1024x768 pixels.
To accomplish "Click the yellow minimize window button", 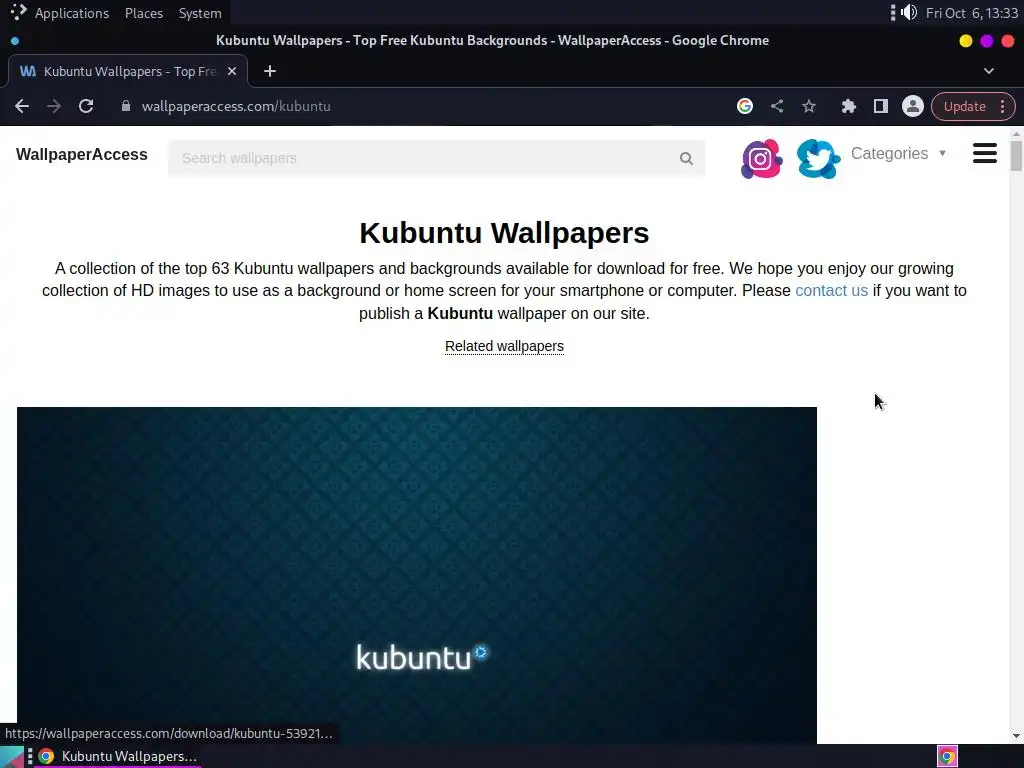I will tap(965, 40).
